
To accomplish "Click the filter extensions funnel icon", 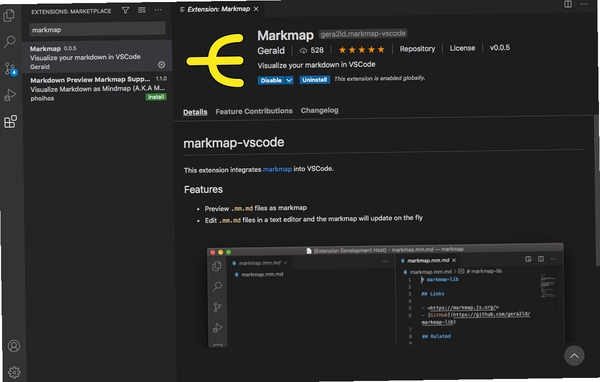I will (125, 10).
